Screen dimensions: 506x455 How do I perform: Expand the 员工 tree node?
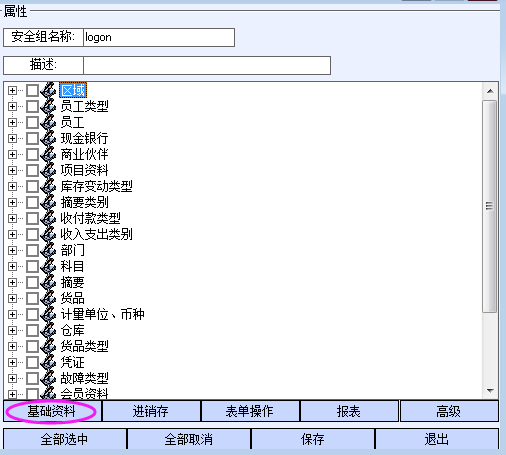click(x=12, y=122)
